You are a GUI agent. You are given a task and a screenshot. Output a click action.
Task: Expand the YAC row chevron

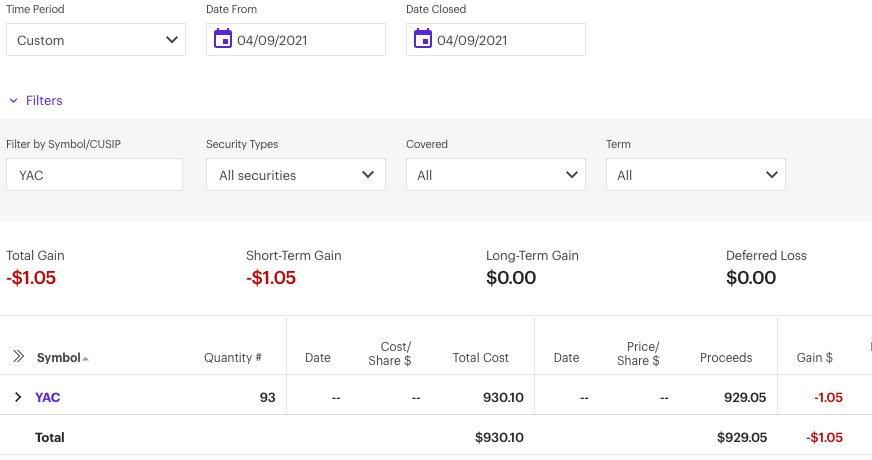tap(18, 397)
